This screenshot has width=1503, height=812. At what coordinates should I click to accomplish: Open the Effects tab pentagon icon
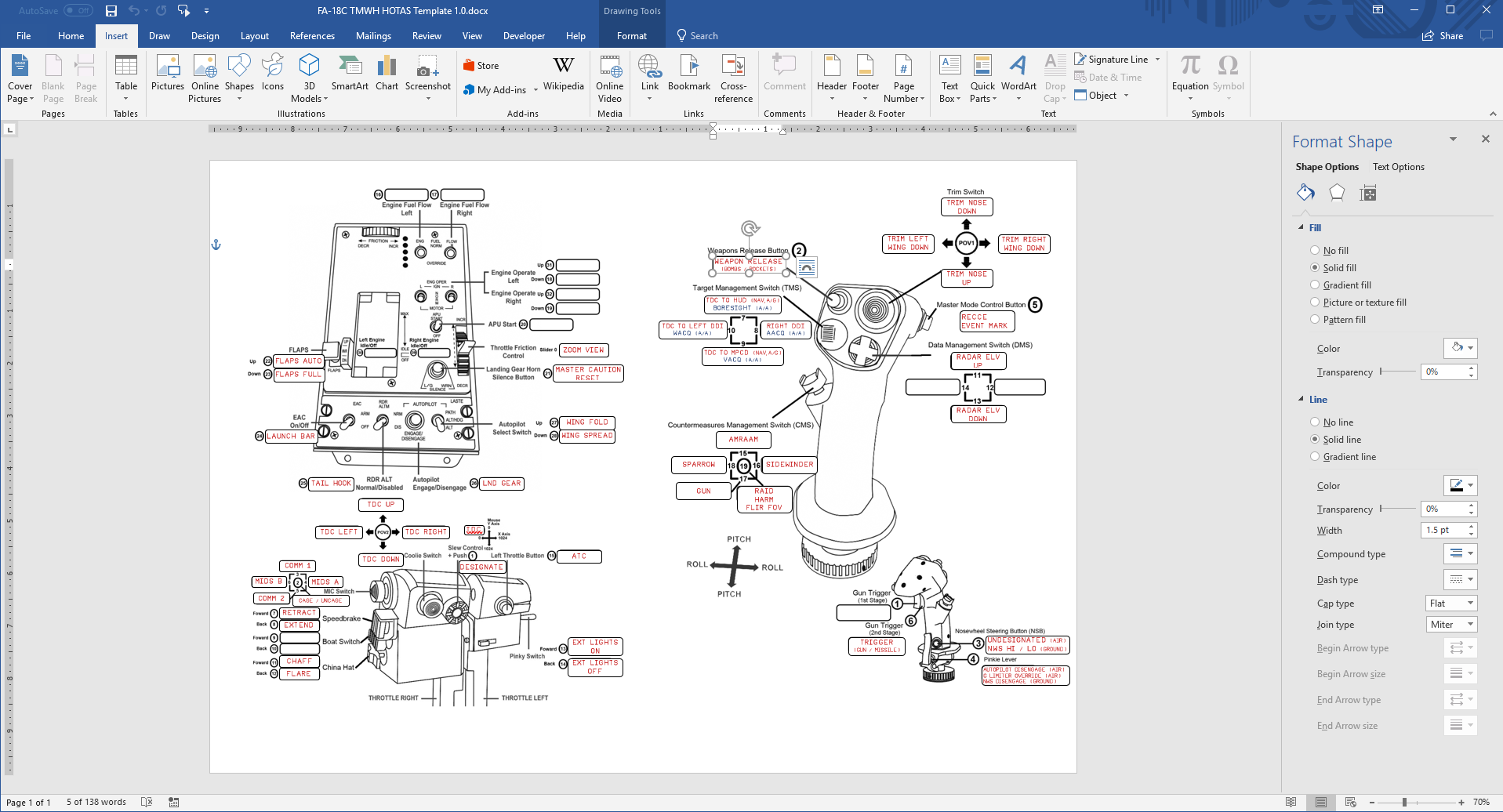1337,193
